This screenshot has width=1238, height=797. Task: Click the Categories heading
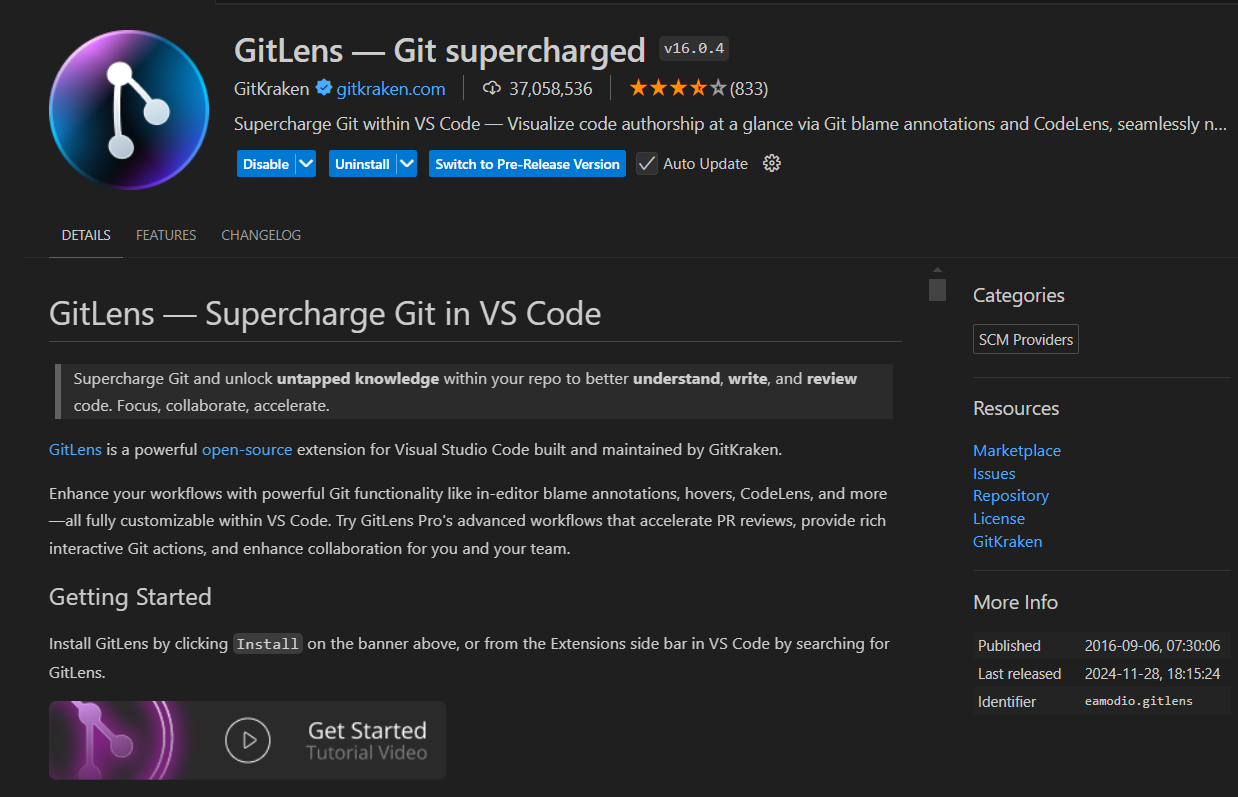1019,295
